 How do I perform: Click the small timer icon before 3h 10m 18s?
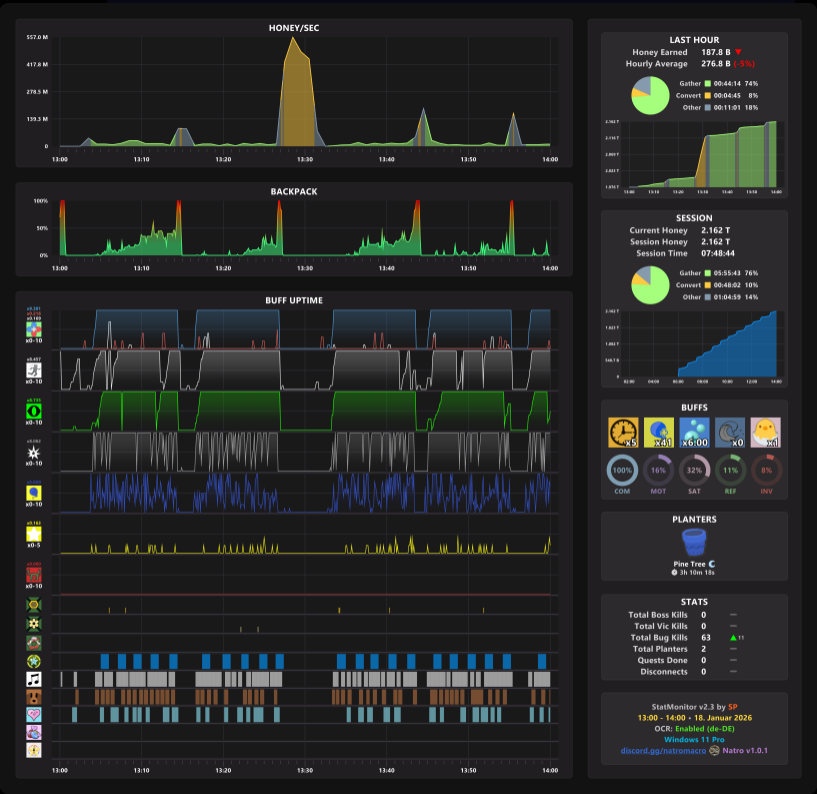tap(674, 573)
